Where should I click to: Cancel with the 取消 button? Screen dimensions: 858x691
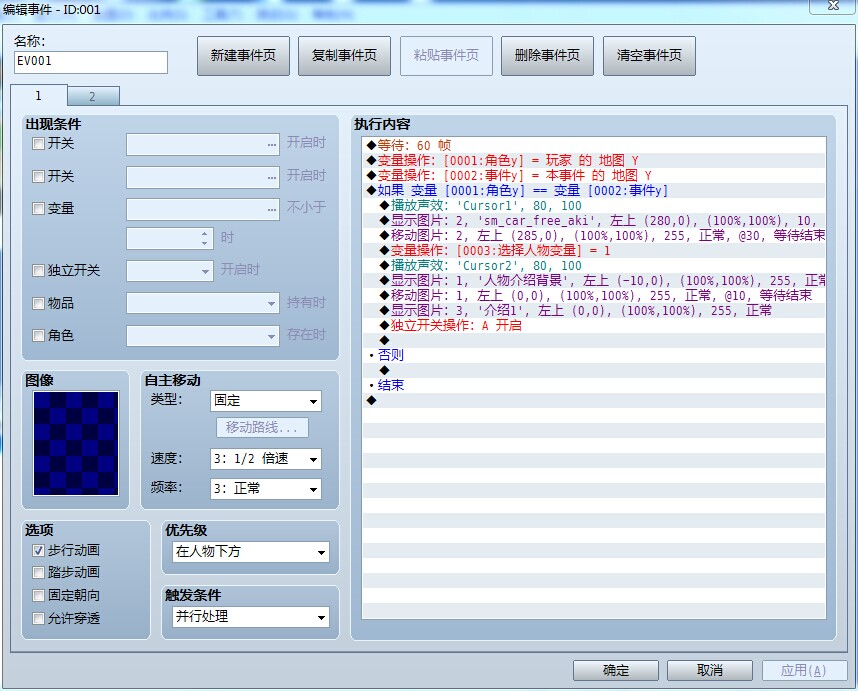tap(710, 670)
